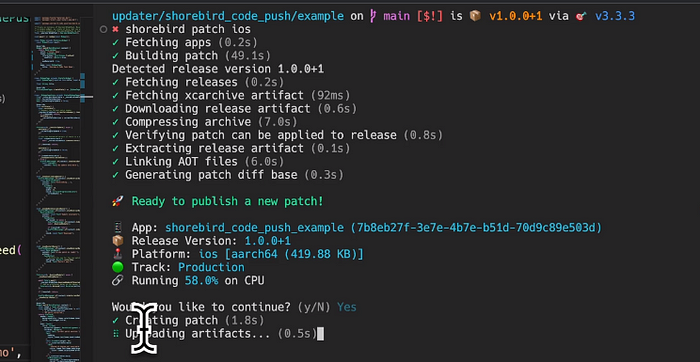700x362 pixels.
Task: Click the 'Fetching releases (0.2s)' line
Action: click(x=198, y=82)
